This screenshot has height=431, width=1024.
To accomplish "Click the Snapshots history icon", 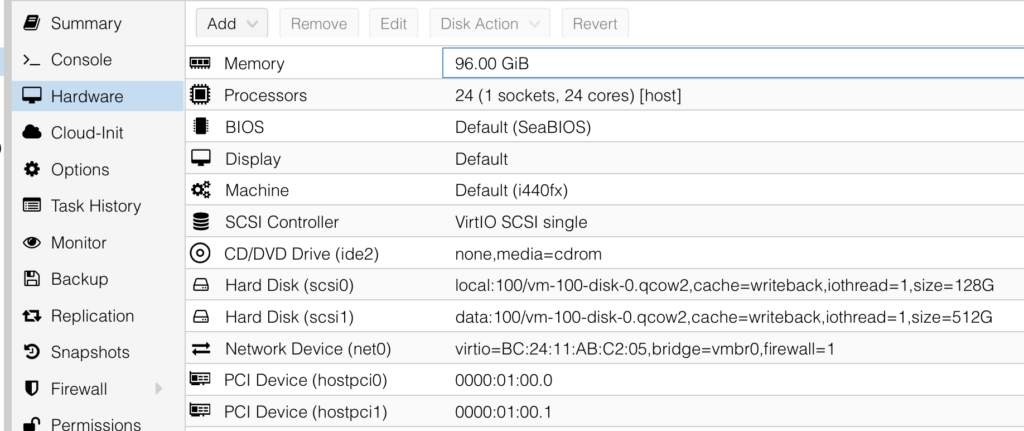I will [31, 352].
